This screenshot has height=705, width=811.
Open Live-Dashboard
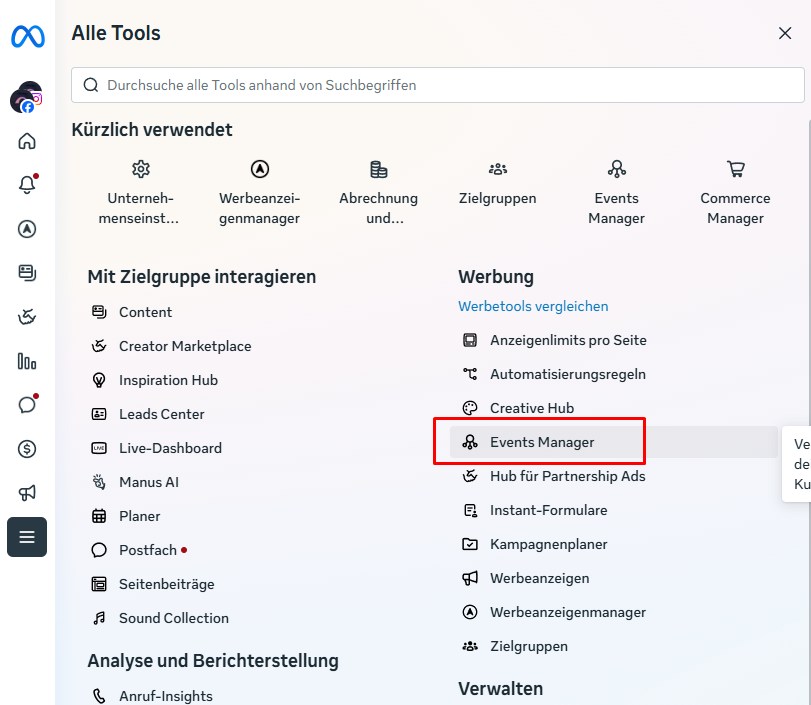pyautogui.click(x=157, y=448)
